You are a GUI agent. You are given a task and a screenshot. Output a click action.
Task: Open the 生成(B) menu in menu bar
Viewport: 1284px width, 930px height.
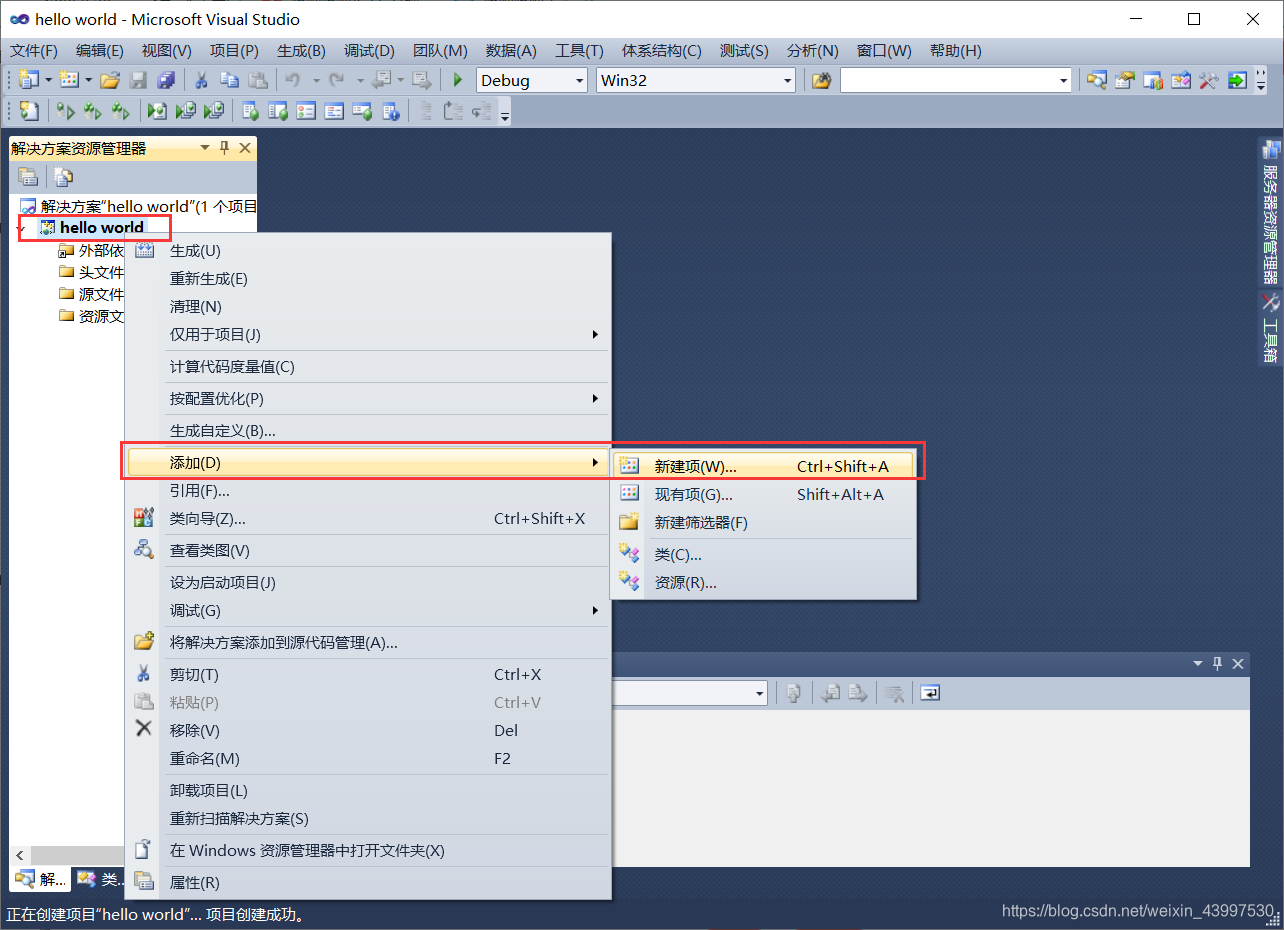[x=301, y=51]
